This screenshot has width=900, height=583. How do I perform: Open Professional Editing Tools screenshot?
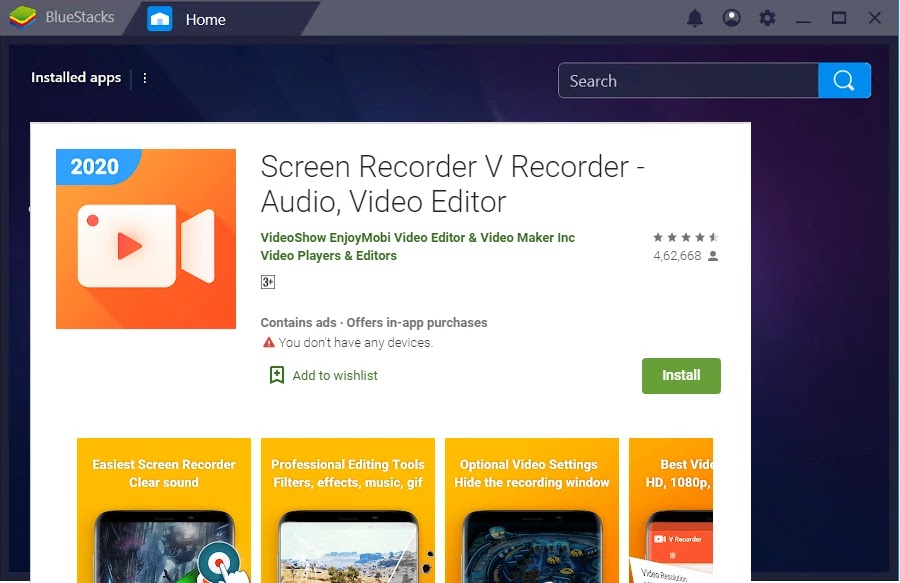tap(348, 511)
